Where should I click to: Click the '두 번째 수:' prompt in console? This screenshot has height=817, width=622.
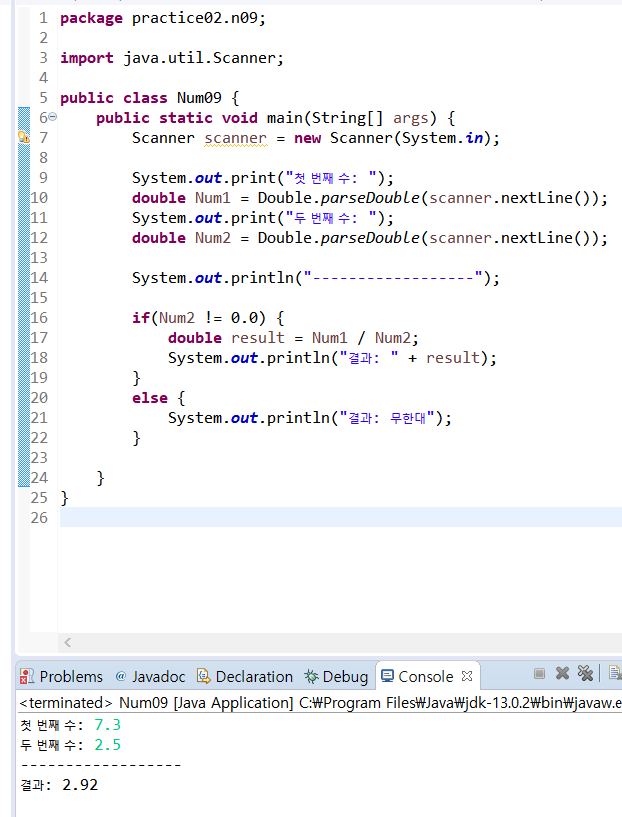[52, 745]
